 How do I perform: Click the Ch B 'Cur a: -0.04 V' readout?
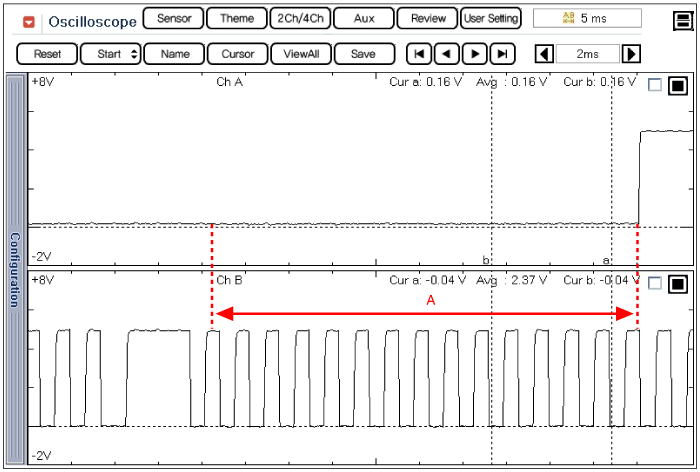(x=428, y=280)
